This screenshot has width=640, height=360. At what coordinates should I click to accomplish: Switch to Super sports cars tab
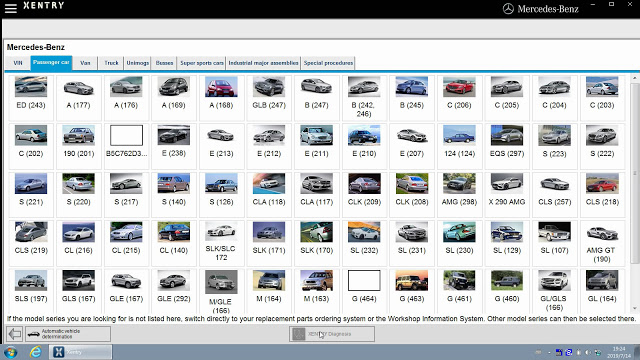202,63
